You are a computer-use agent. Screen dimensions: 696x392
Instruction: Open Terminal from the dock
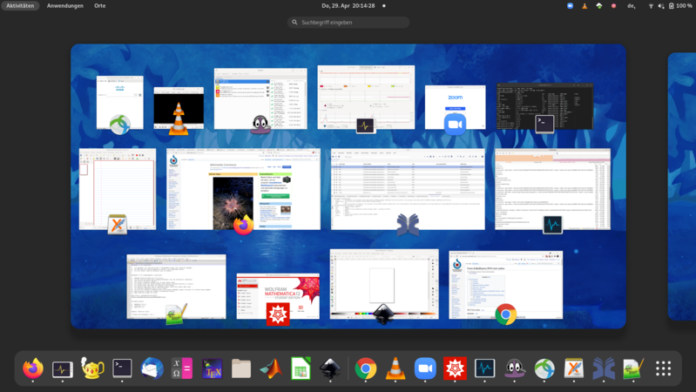[x=122, y=368]
